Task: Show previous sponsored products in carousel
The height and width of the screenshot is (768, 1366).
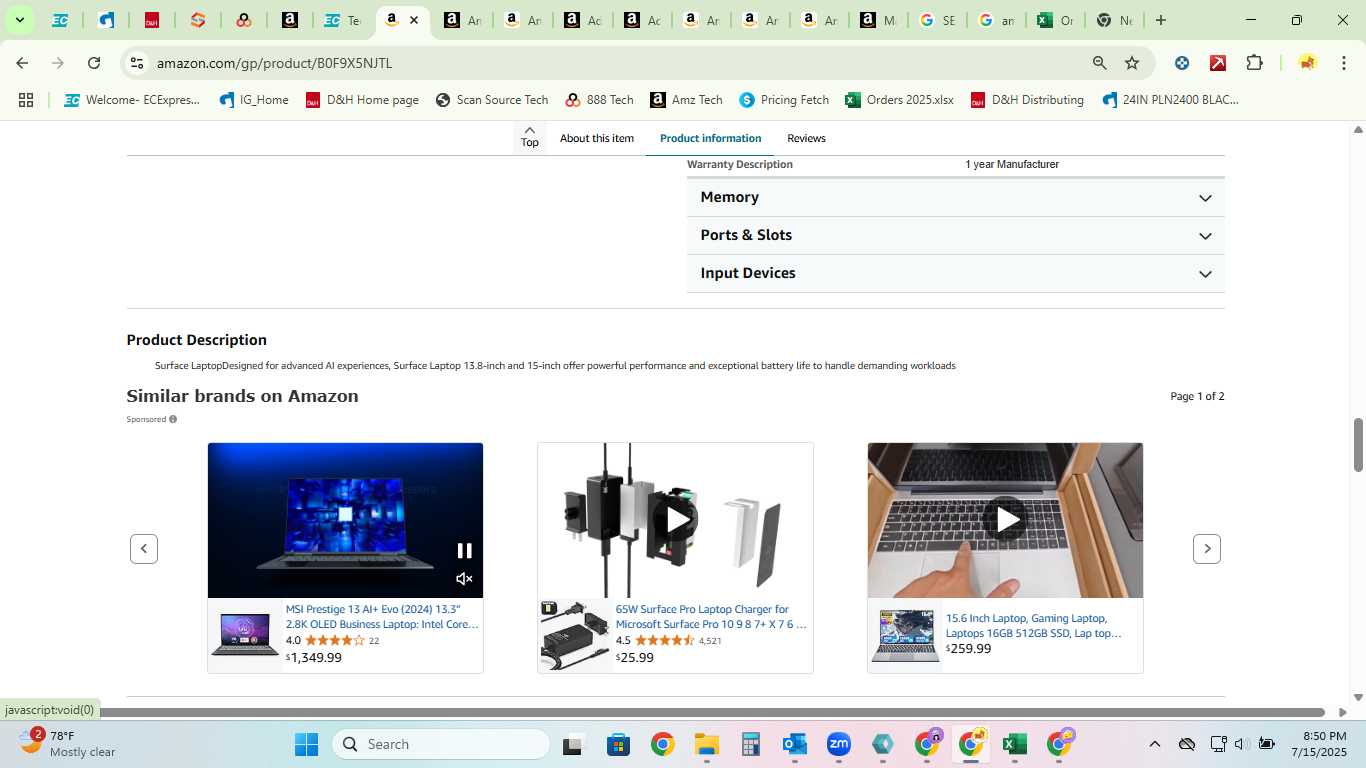Action: [x=144, y=548]
